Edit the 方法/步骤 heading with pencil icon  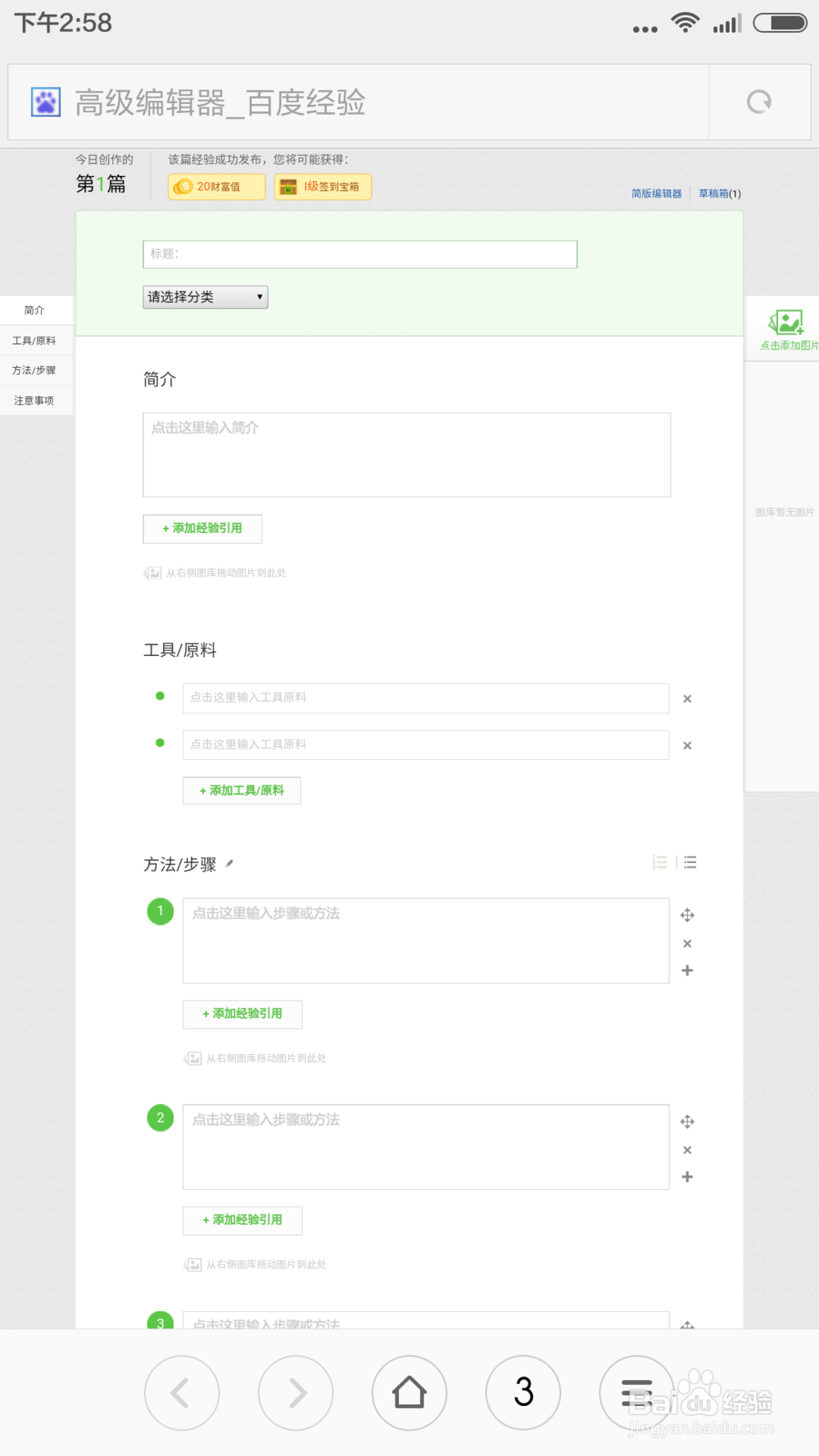pyautogui.click(x=229, y=863)
